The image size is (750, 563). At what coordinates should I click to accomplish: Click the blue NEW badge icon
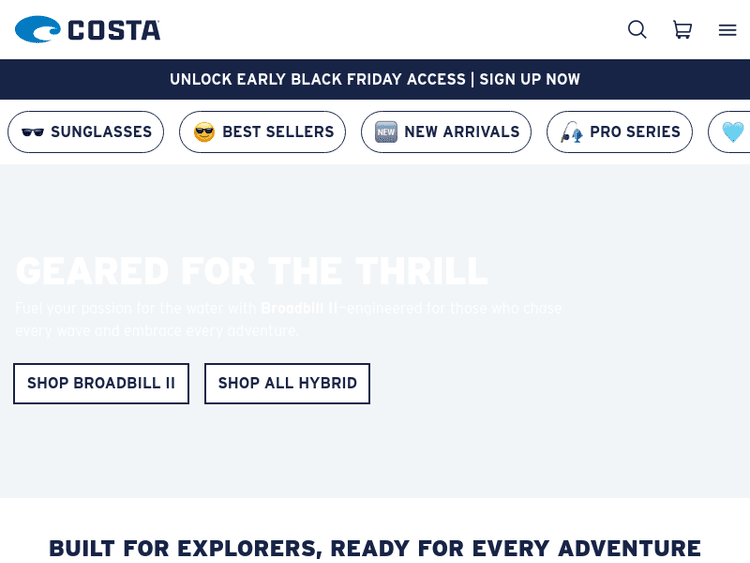point(386,132)
